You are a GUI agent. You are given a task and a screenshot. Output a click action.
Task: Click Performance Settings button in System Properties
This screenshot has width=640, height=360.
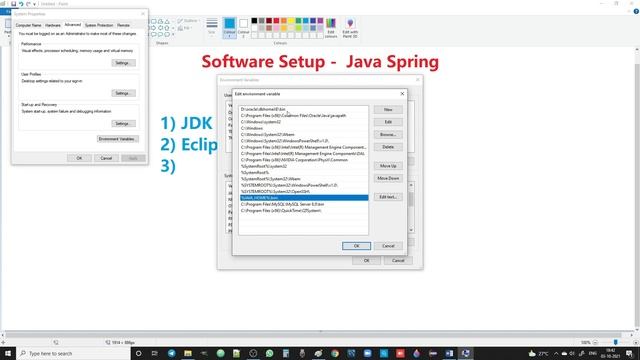(x=123, y=63)
